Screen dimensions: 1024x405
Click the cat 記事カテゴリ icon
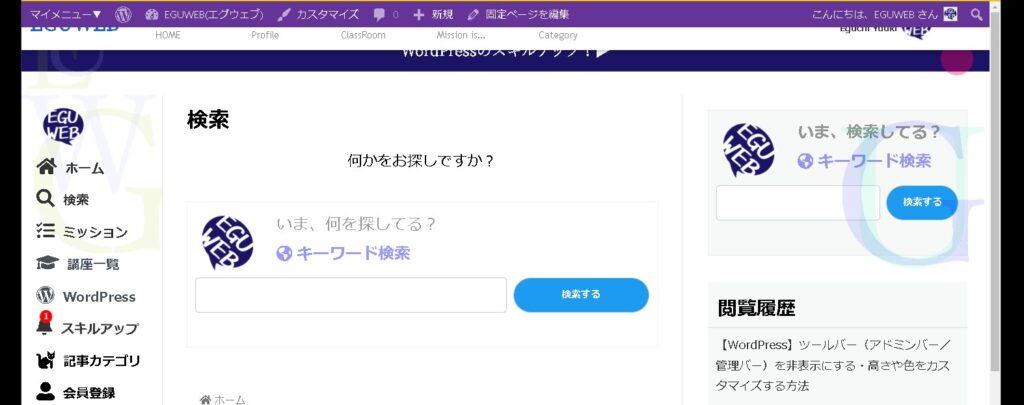pos(46,360)
